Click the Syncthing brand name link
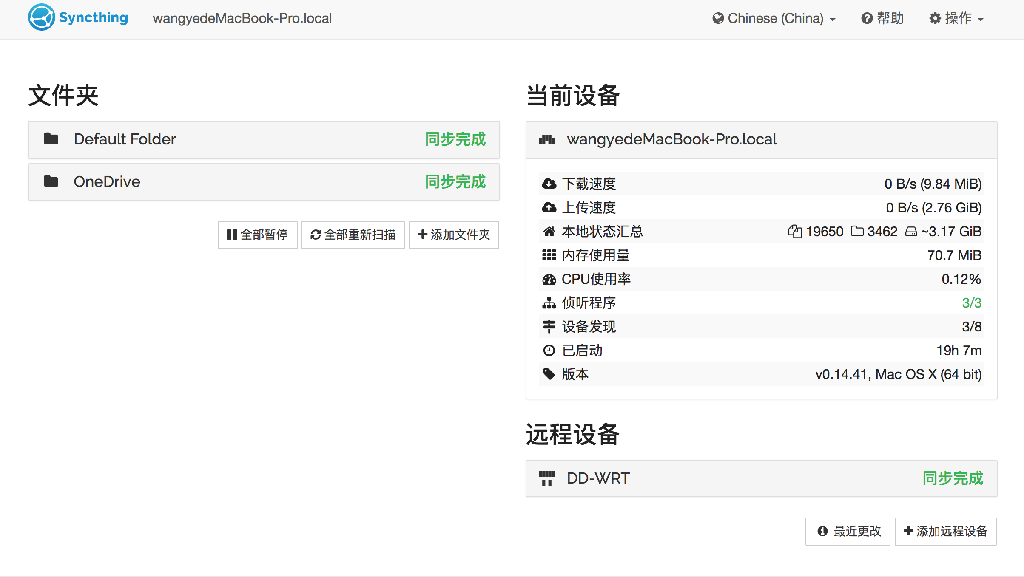The height and width of the screenshot is (577, 1024). [93, 18]
